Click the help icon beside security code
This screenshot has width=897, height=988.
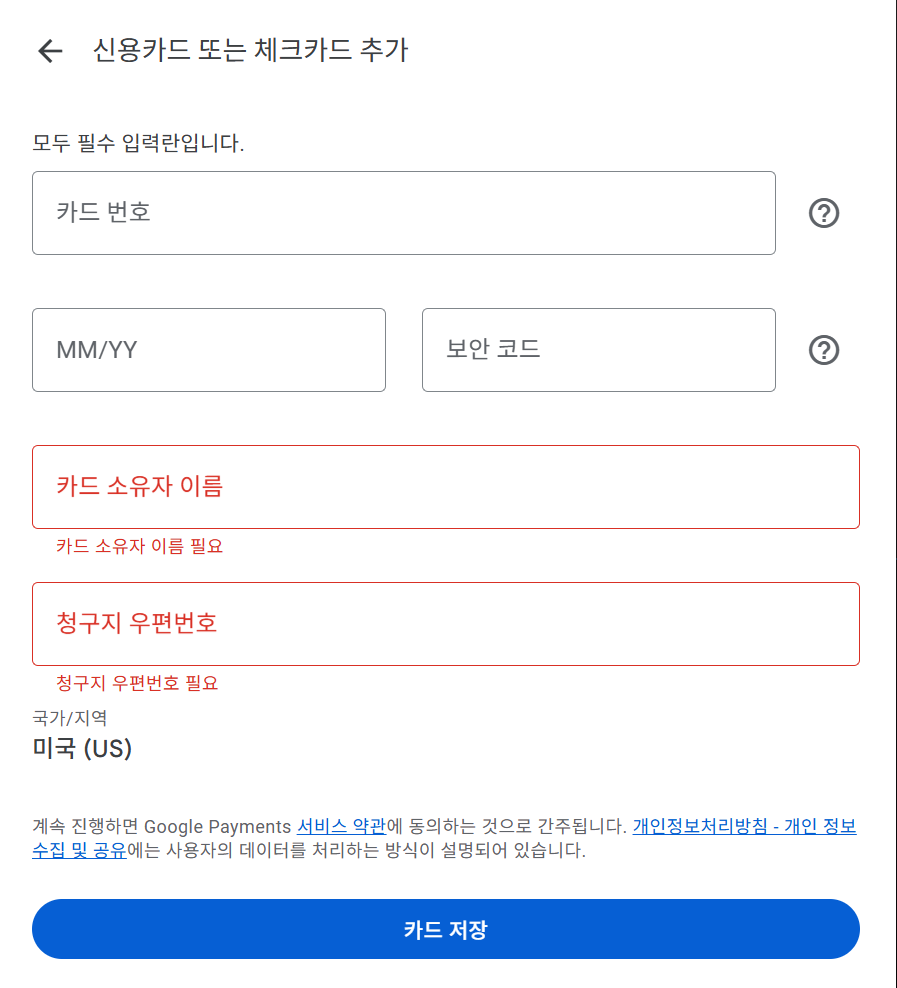point(823,350)
